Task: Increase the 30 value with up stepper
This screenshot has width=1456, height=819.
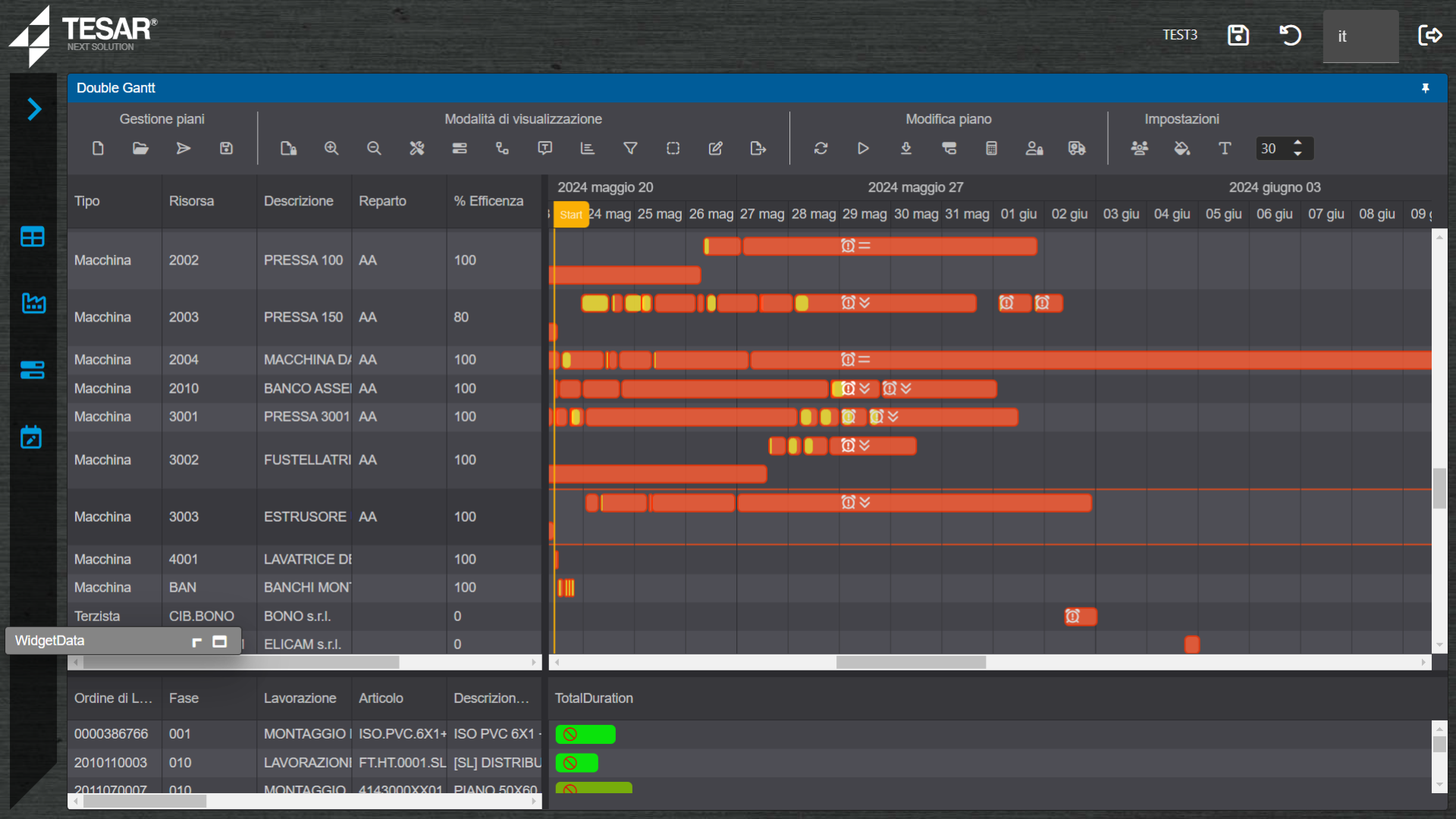Action: 1298,143
